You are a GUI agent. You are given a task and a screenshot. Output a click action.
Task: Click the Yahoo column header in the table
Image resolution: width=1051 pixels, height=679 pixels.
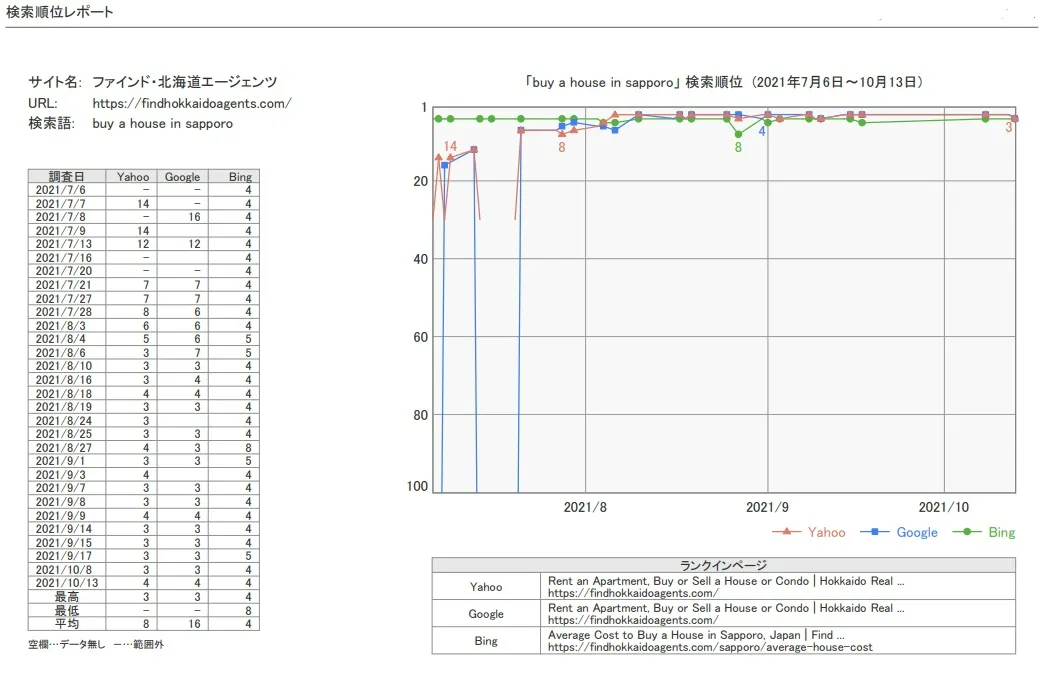click(x=133, y=176)
